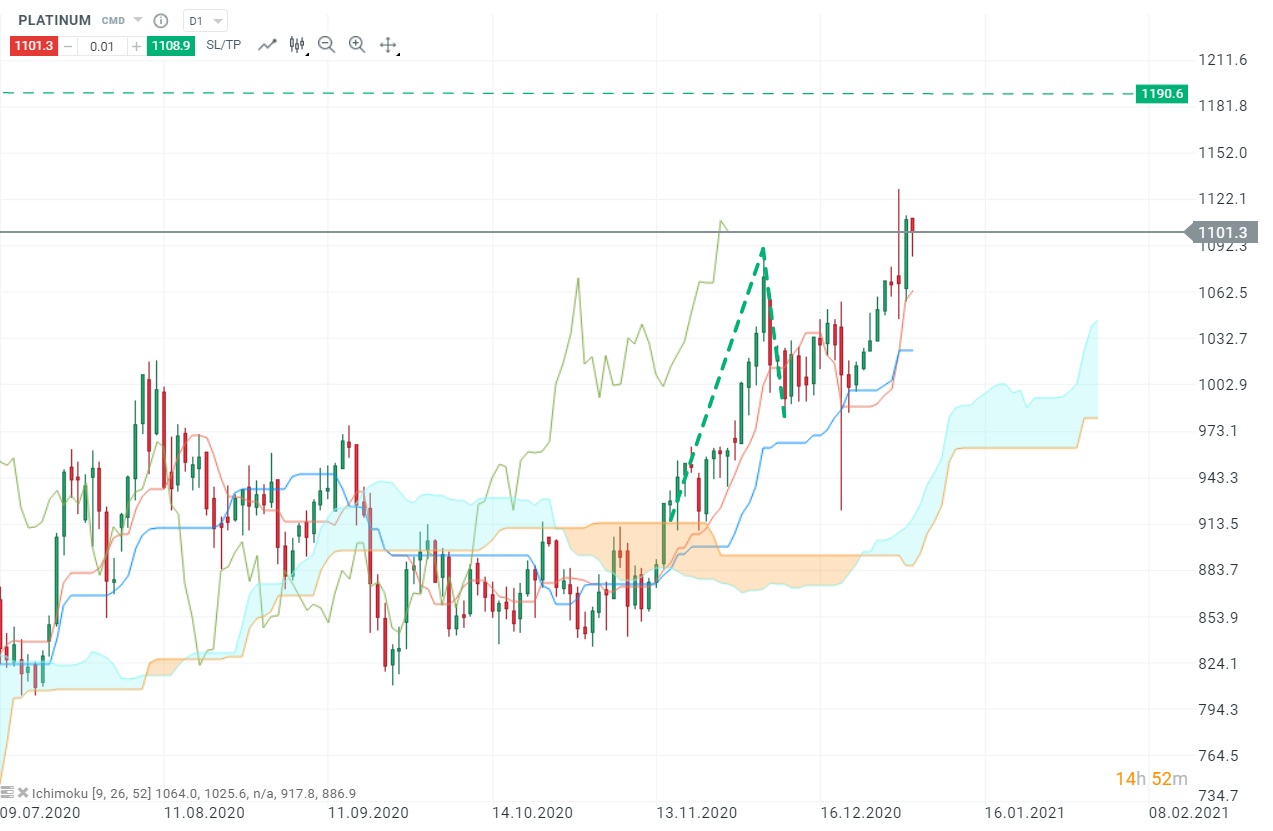The width and height of the screenshot is (1273, 831).
Task: Click the 1211.6 price axis label
Action: [1223, 60]
